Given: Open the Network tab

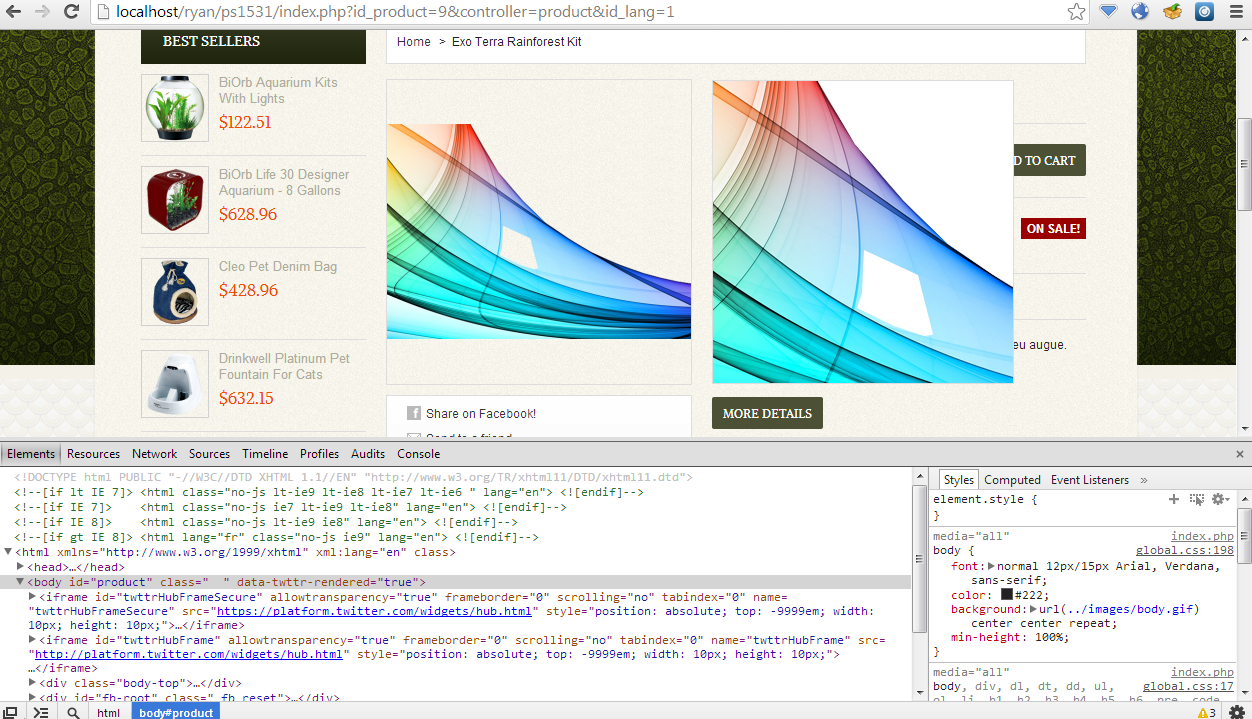Looking at the screenshot, I should click(154, 453).
